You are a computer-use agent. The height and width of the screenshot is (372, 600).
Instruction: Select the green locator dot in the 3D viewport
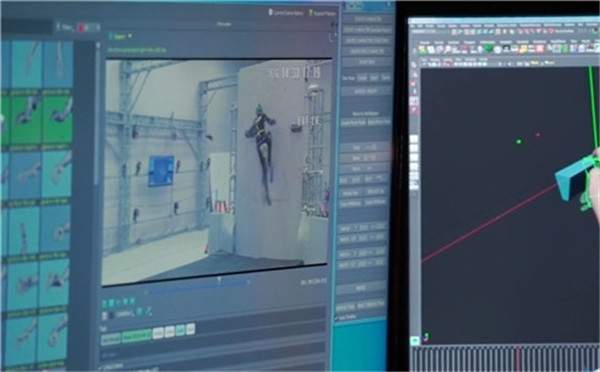518,142
